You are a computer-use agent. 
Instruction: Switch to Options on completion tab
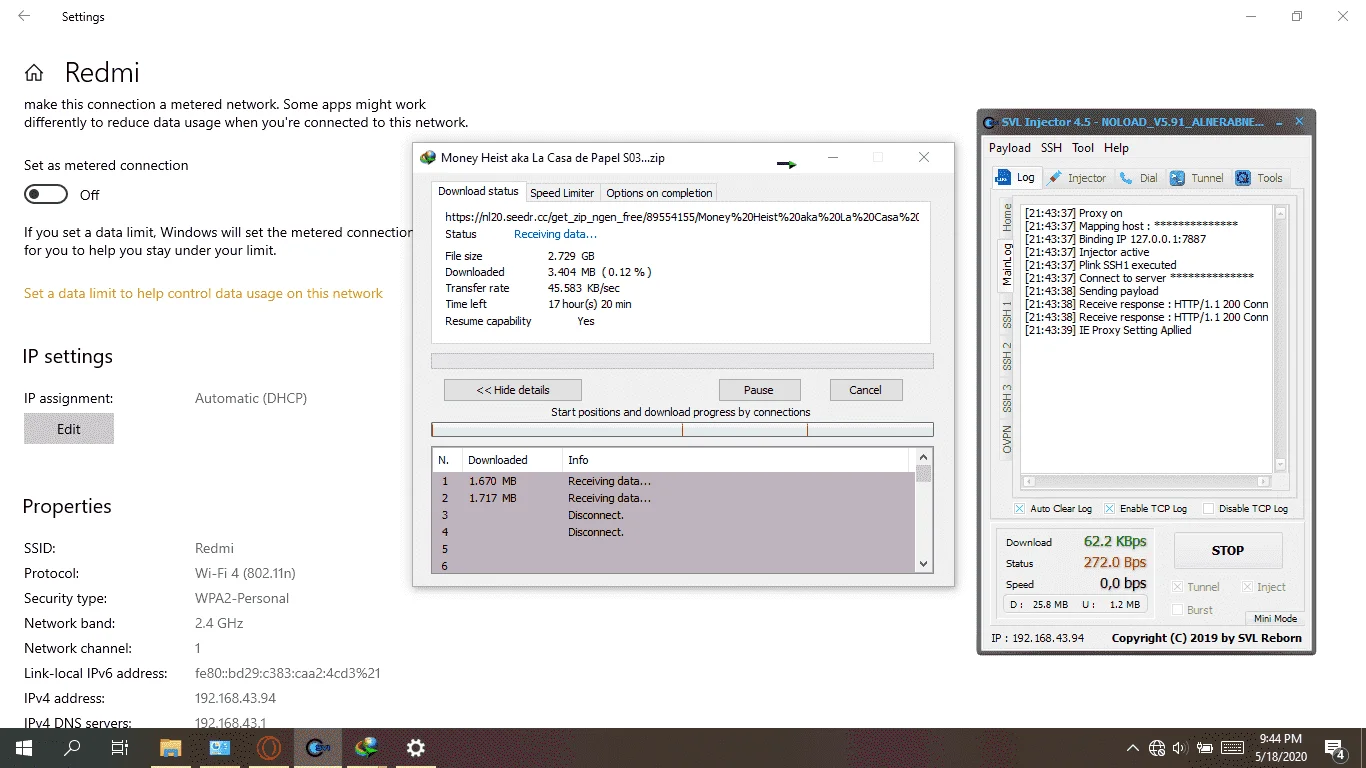(659, 193)
